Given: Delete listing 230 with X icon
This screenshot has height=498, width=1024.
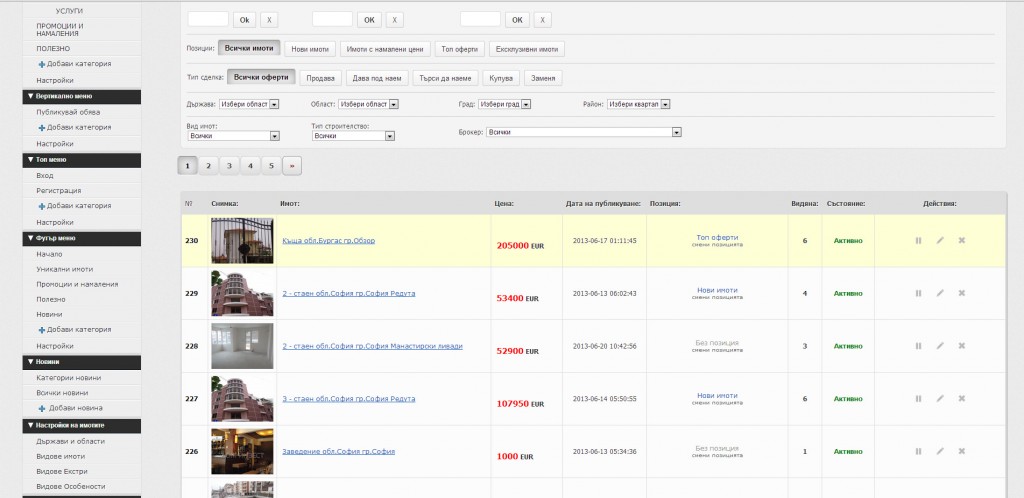Looking at the screenshot, I should click(x=961, y=240).
